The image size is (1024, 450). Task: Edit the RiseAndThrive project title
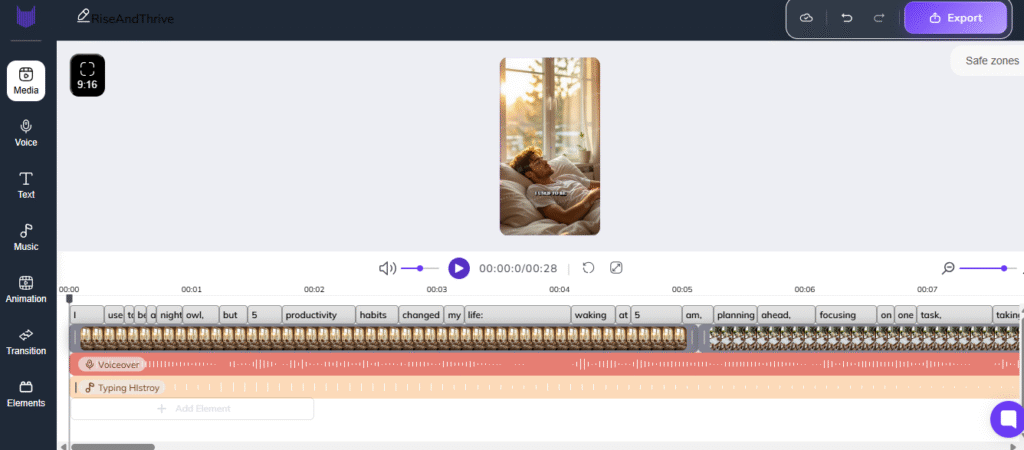133,18
